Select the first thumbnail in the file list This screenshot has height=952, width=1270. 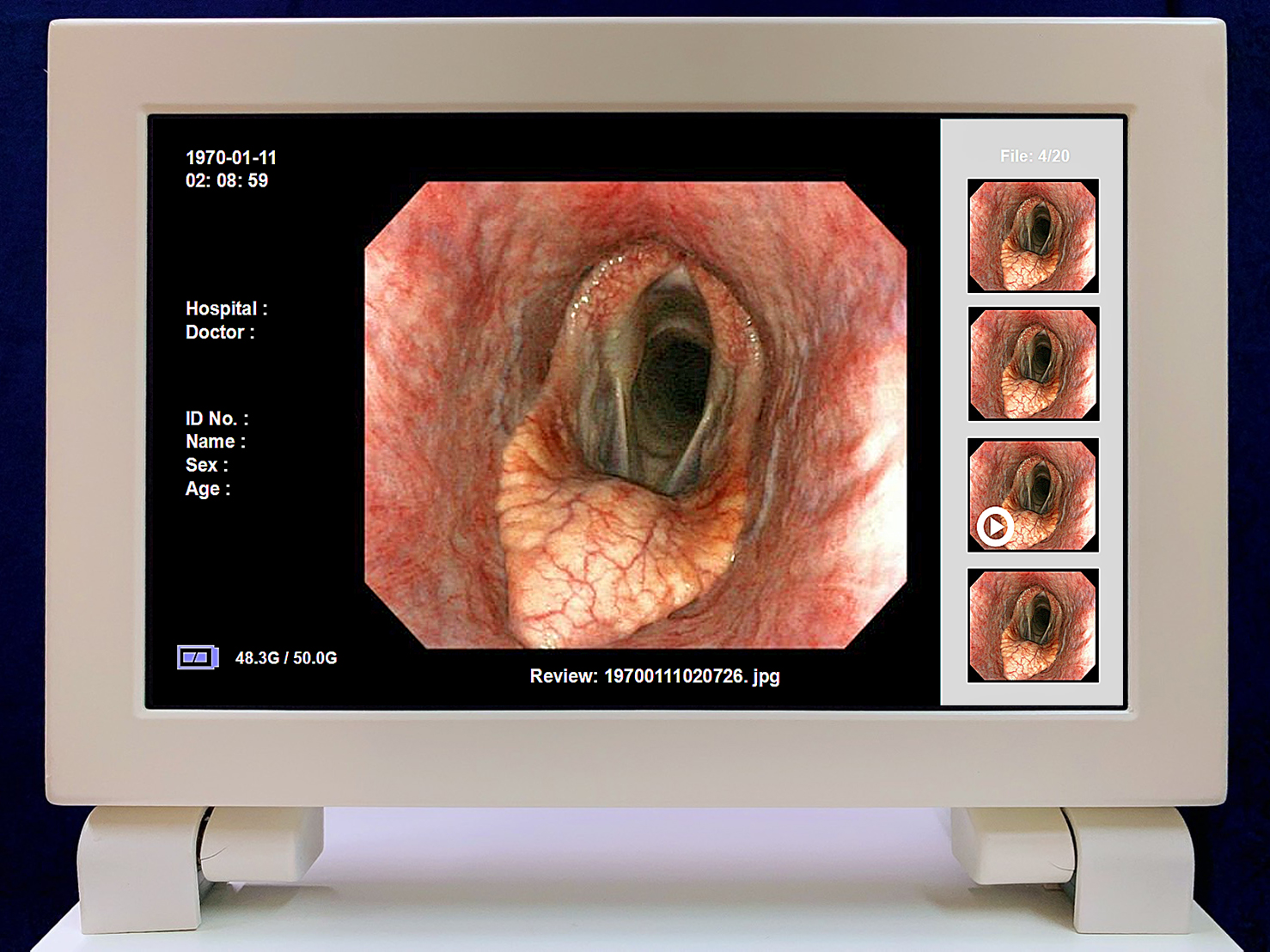pos(1033,235)
